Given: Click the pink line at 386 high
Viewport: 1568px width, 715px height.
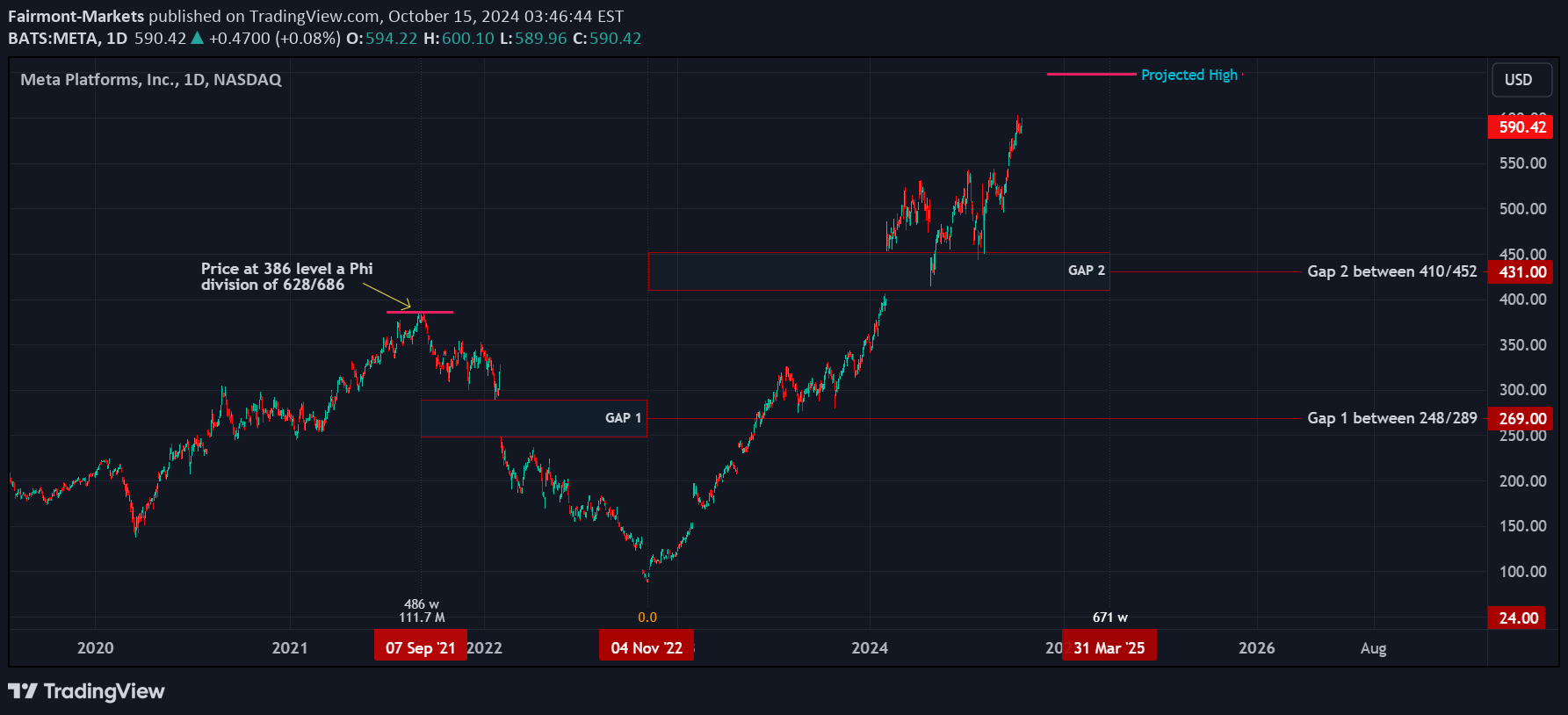Looking at the screenshot, I should [420, 312].
